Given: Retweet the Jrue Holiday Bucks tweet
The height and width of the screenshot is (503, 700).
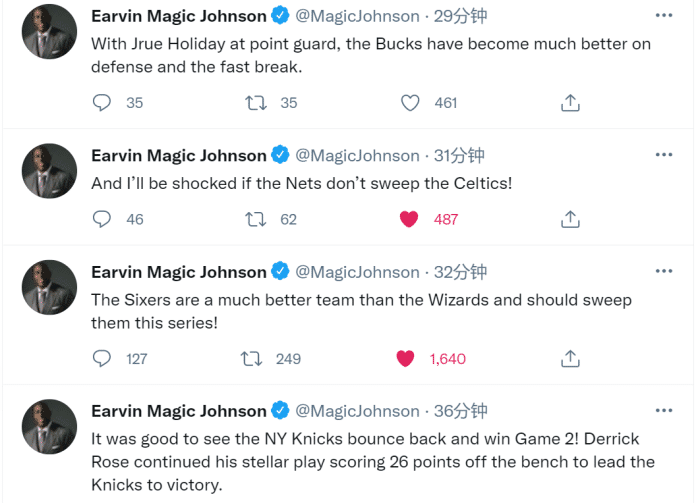Looking at the screenshot, I should tap(256, 103).
